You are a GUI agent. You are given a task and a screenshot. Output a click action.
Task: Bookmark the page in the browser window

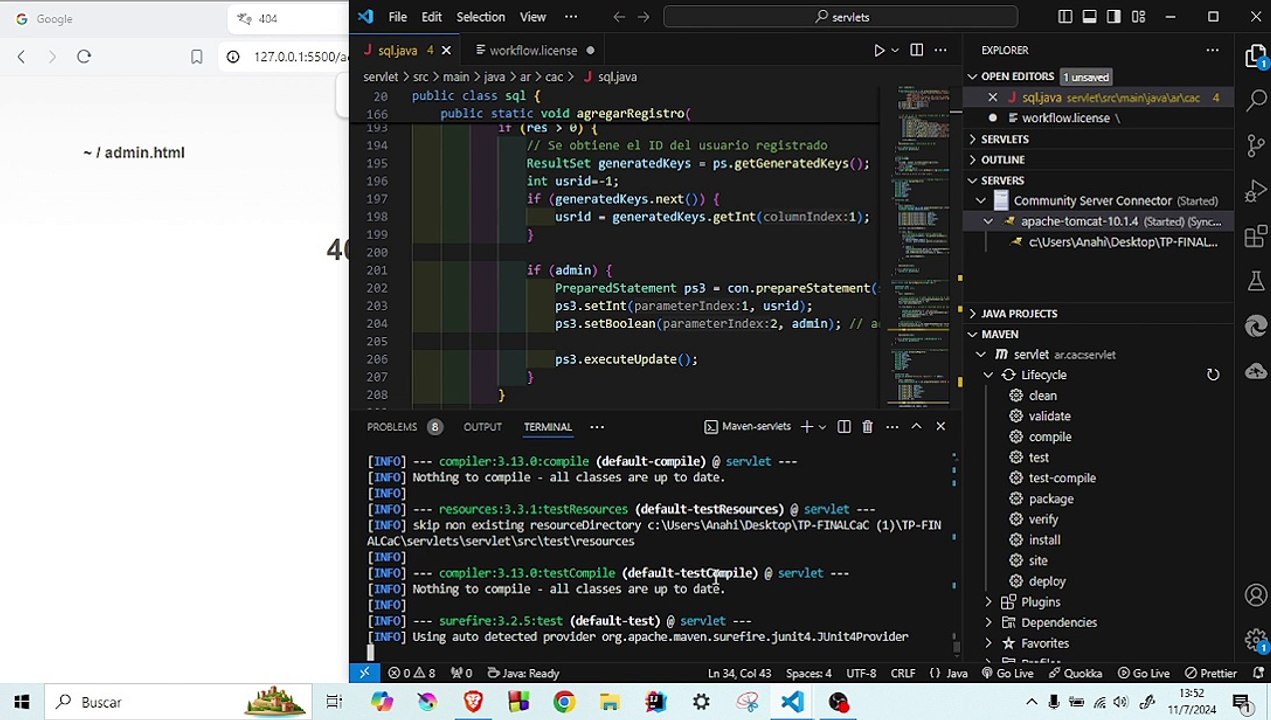tap(197, 57)
